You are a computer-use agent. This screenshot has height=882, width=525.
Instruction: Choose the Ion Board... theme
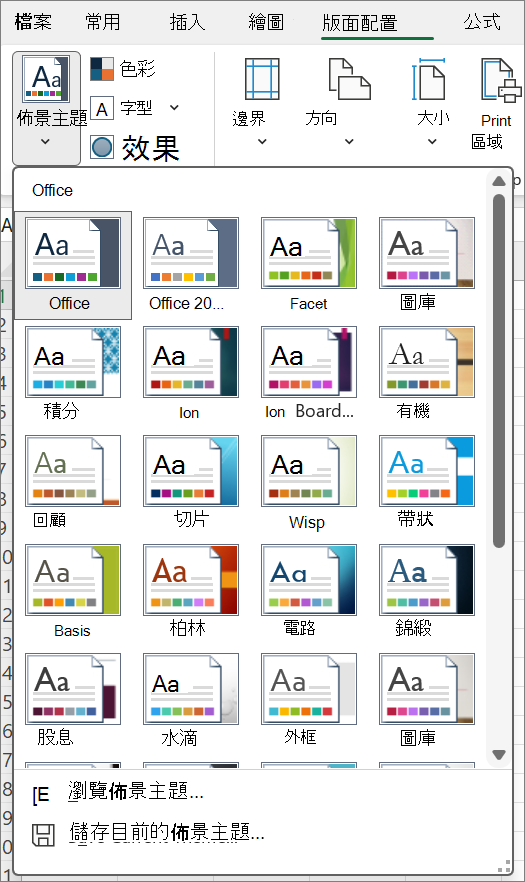308,374
